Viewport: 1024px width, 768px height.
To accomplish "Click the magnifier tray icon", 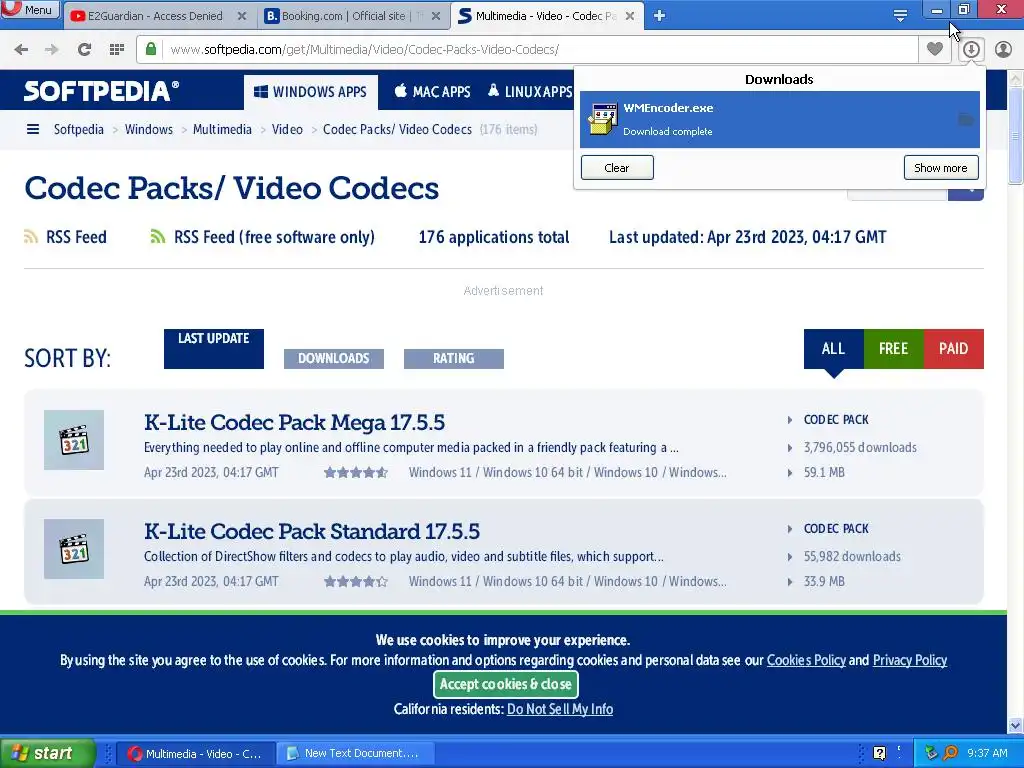I will [x=951, y=754].
